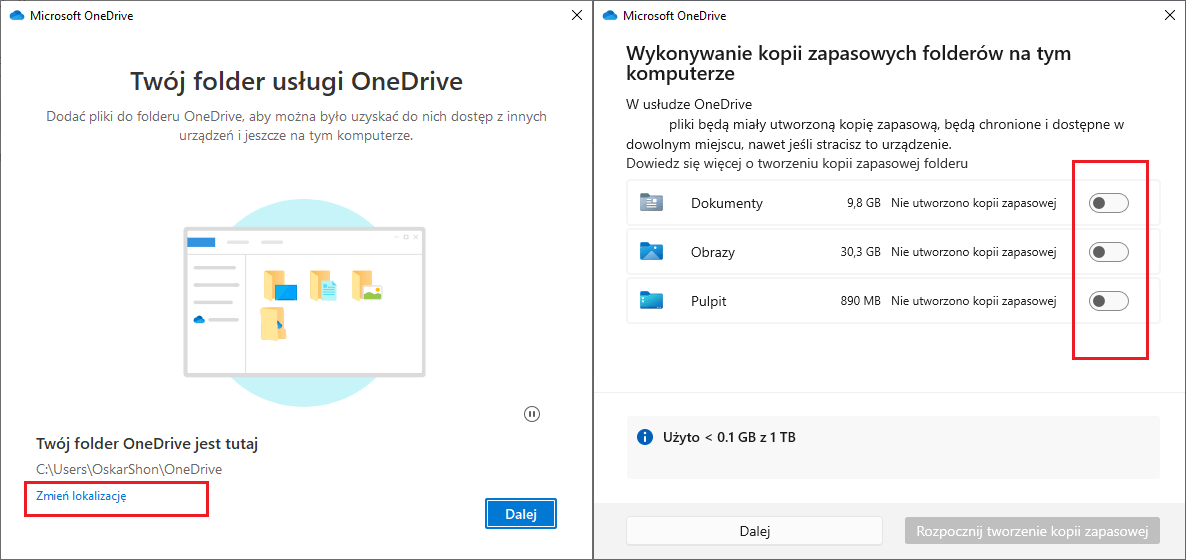Click backup status text in Obrazy row
The height and width of the screenshot is (560, 1187).
pyautogui.click(x=974, y=253)
